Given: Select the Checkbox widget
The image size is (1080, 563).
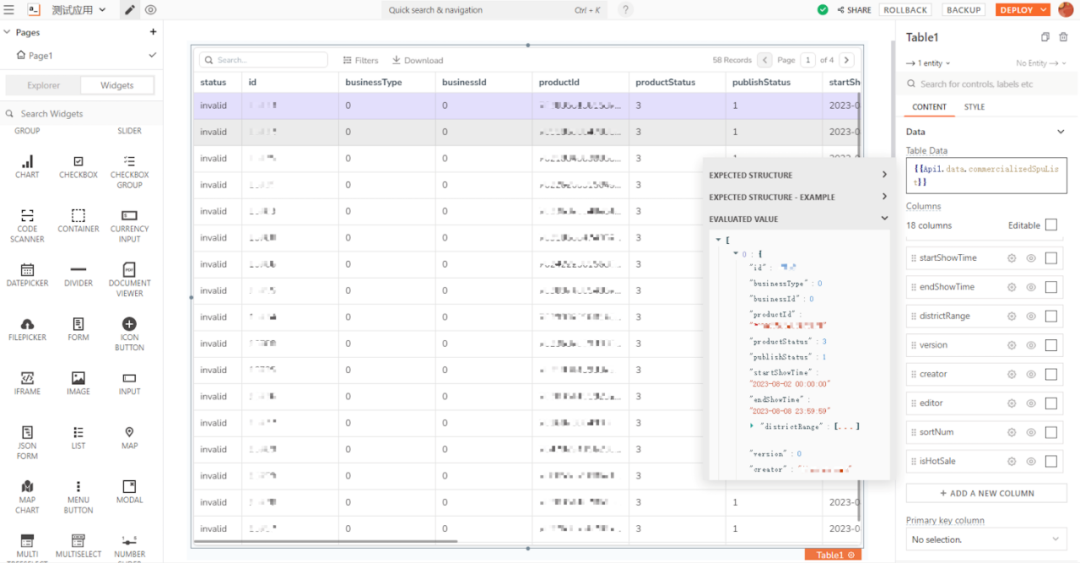Looking at the screenshot, I should (x=78, y=167).
